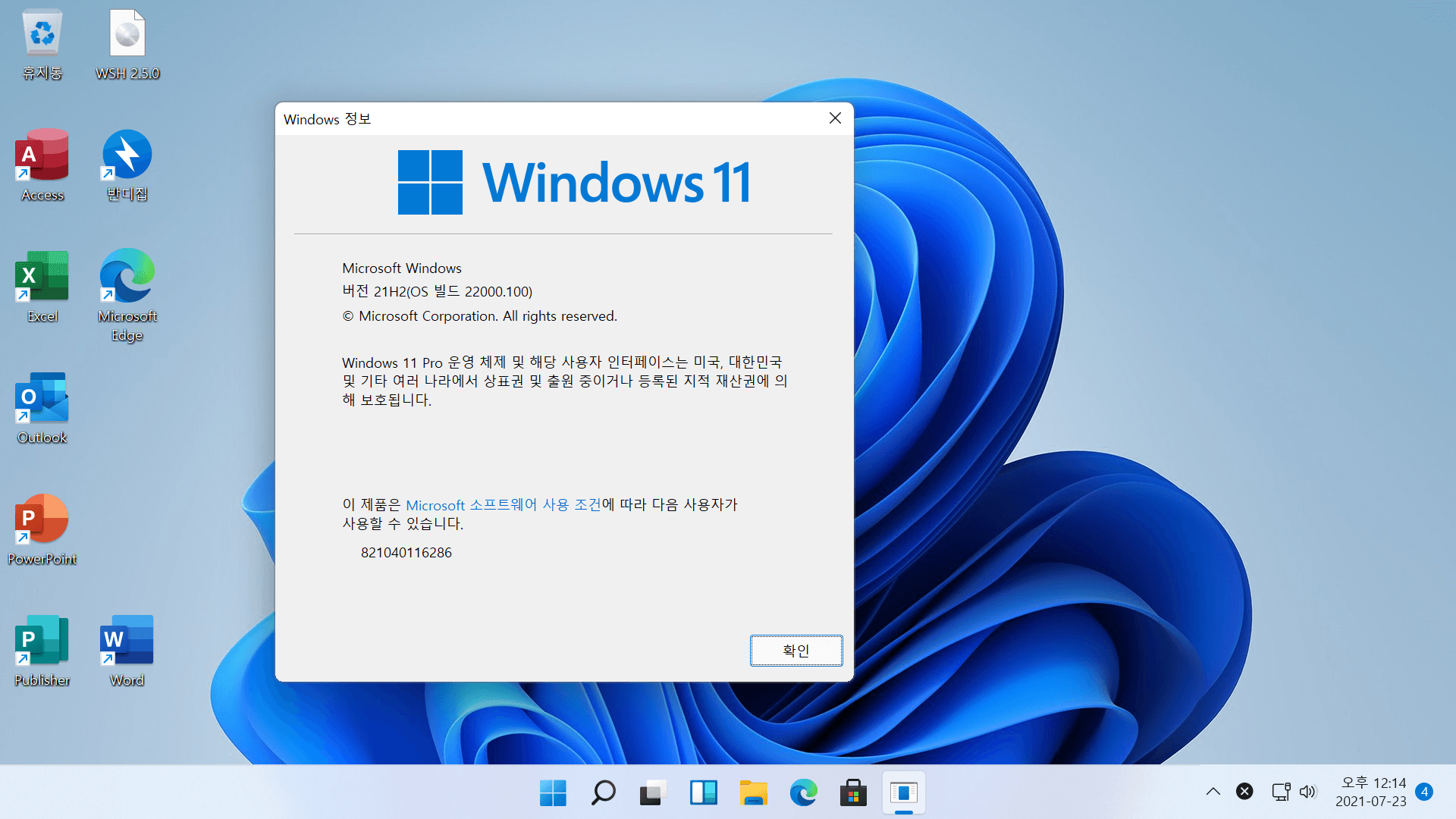Open the Recycle Bin desktop icon

(x=42, y=44)
